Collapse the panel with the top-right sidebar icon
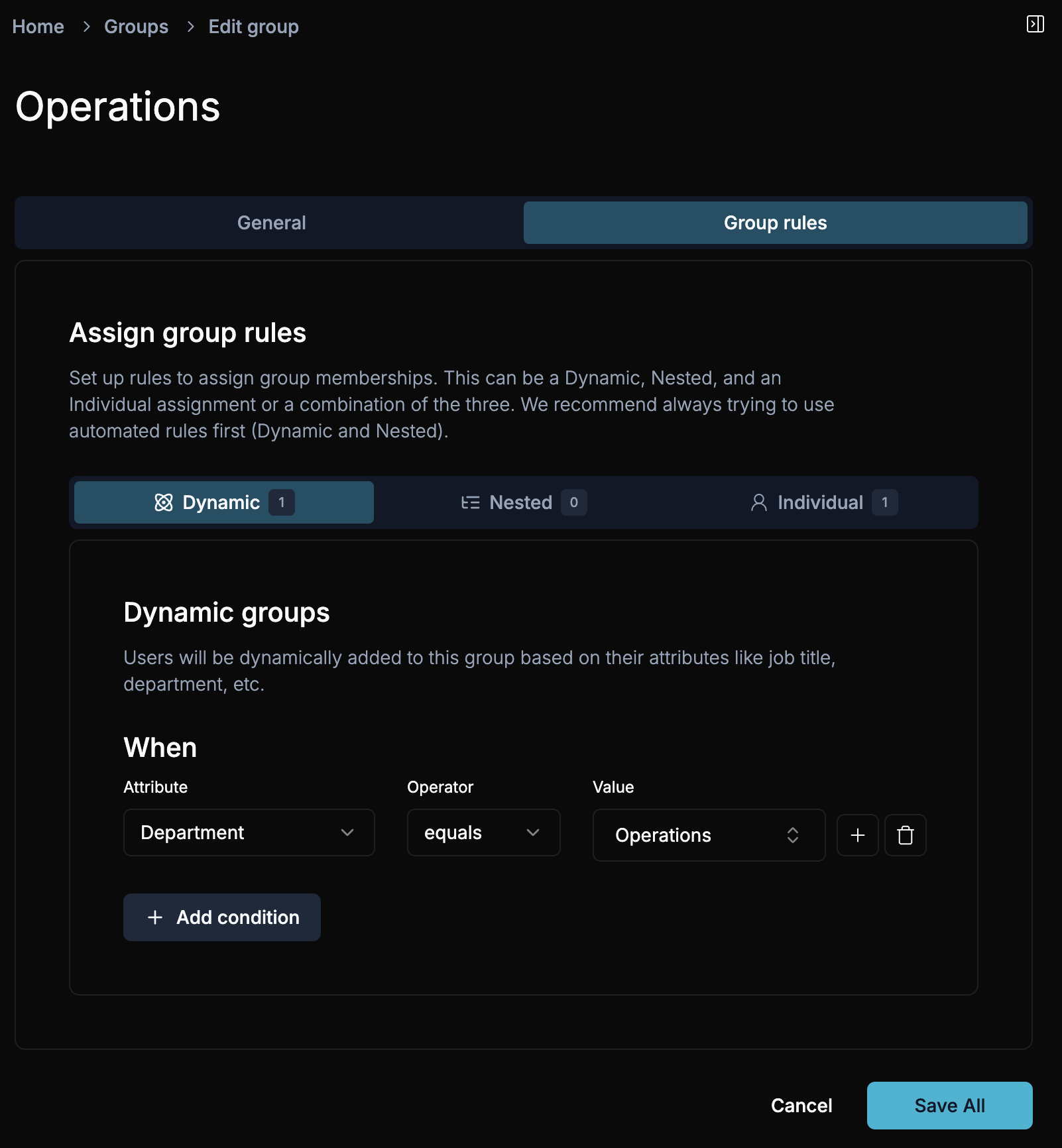The width and height of the screenshot is (1062, 1148). click(1036, 25)
